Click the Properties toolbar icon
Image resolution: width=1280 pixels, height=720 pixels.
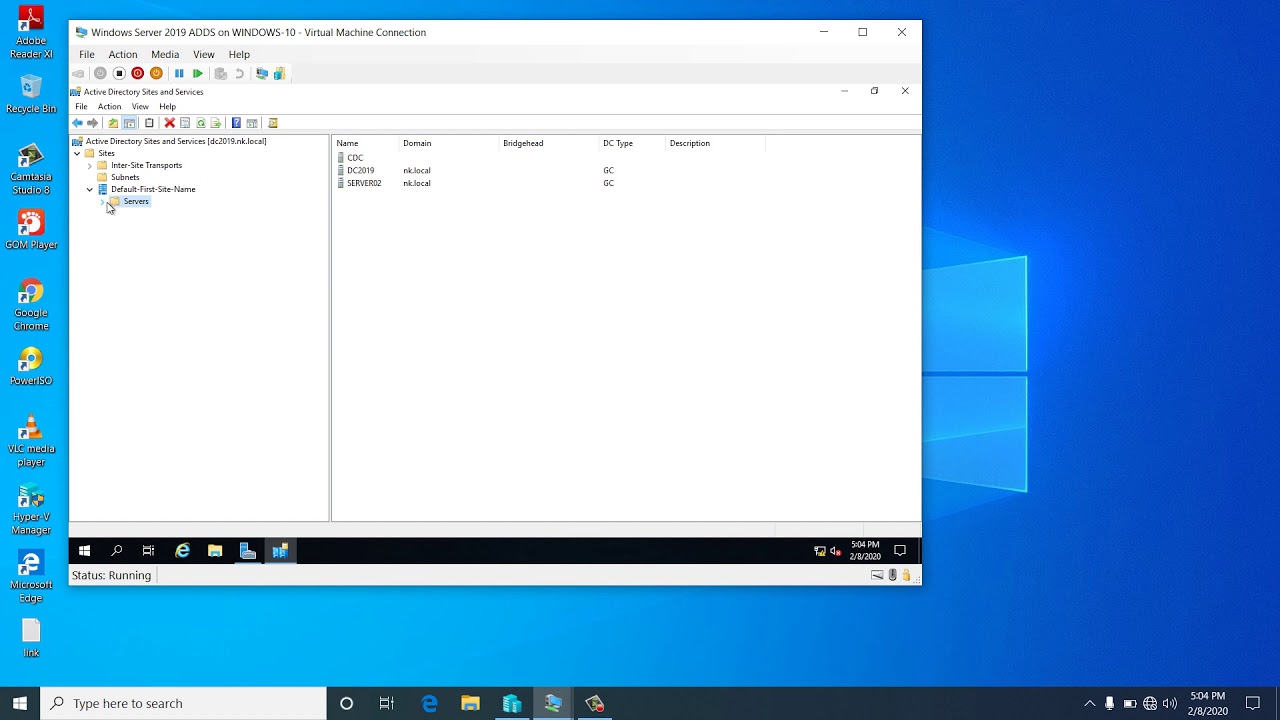[x=185, y=123]
